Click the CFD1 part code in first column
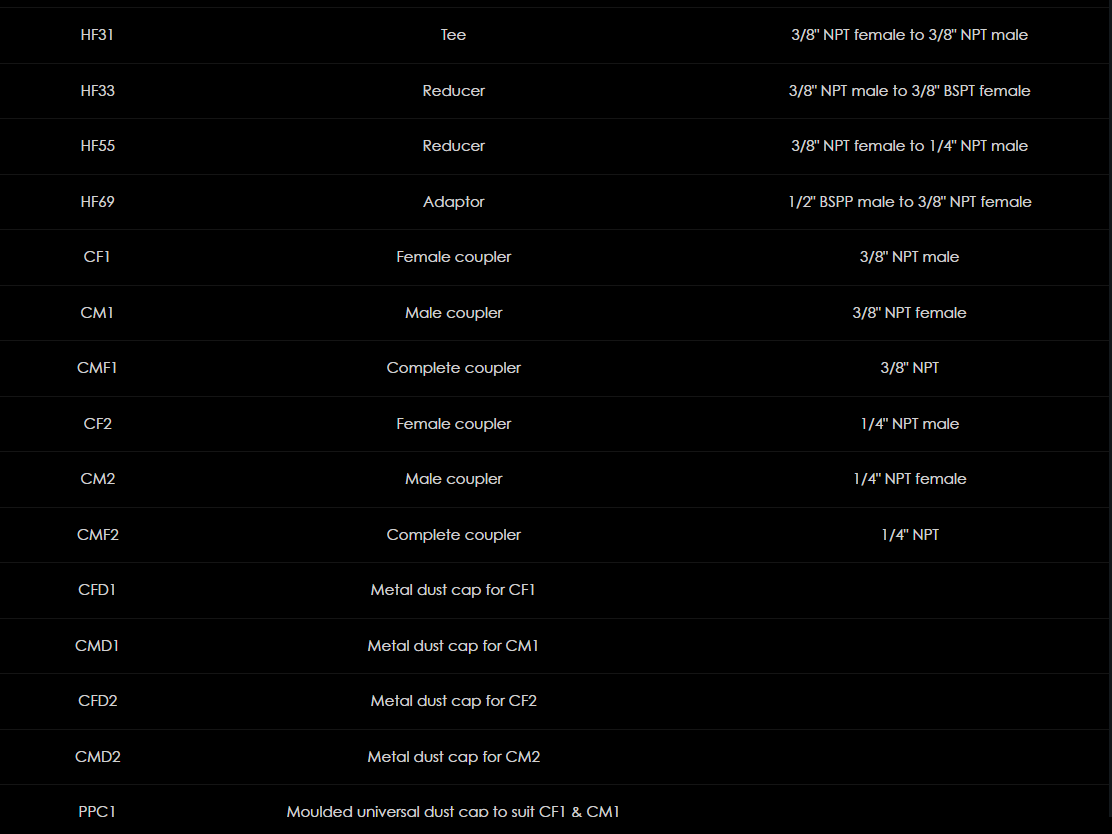The width and height of the screenshot is (1112, 834). 97,590
